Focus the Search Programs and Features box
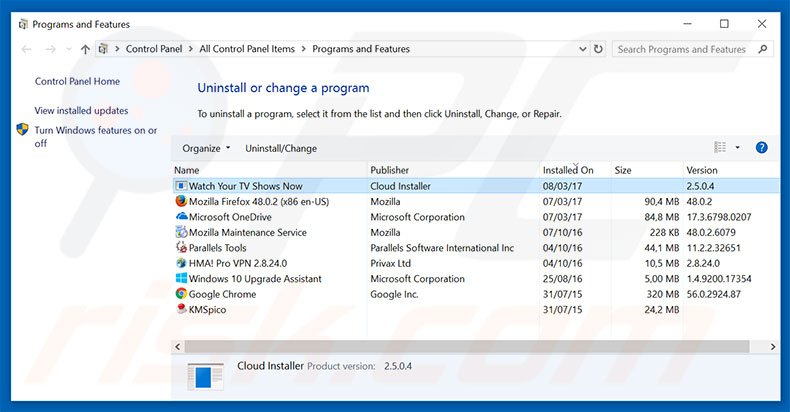The width and height of the screenshot is (790, 412). [x=692, y=49]
